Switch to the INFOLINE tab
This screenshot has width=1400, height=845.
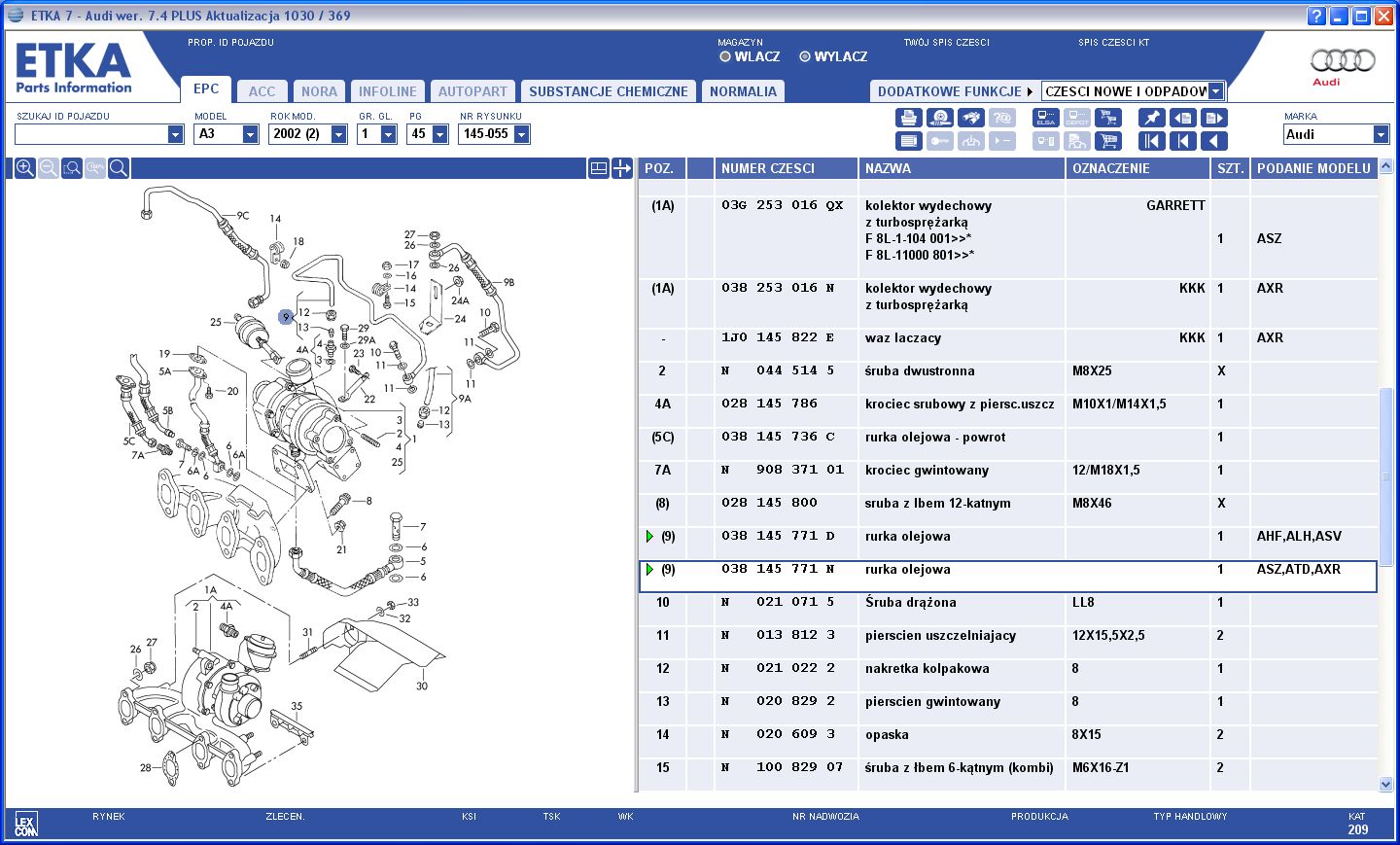387,91
